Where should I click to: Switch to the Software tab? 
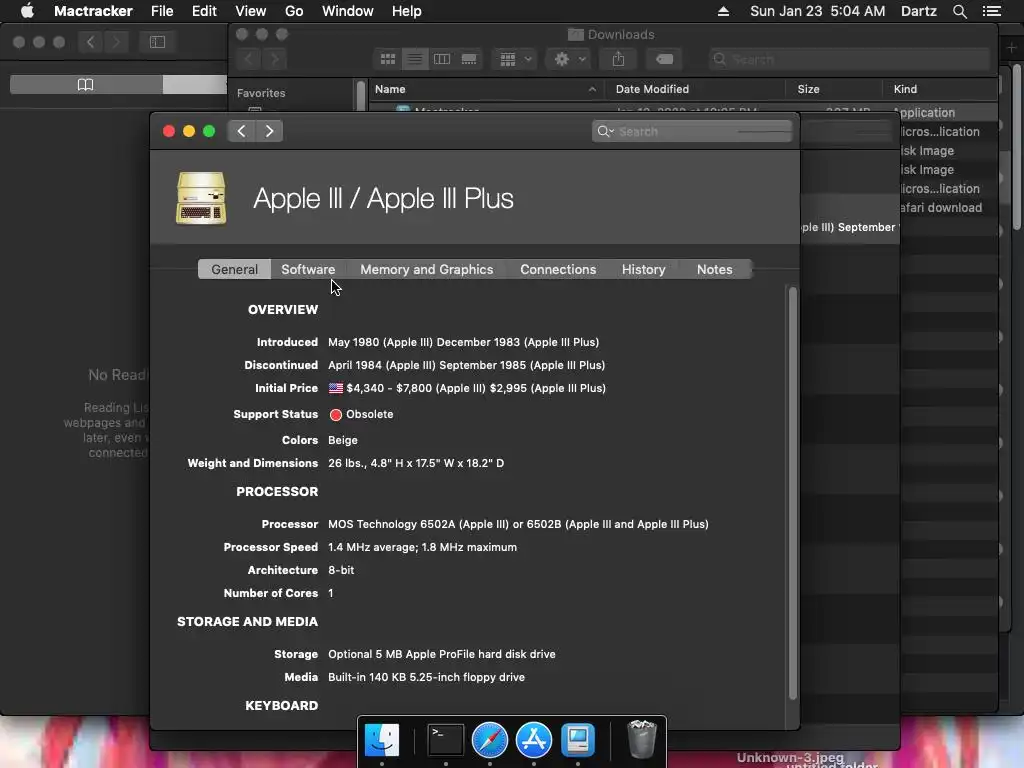tap(308, 269)
